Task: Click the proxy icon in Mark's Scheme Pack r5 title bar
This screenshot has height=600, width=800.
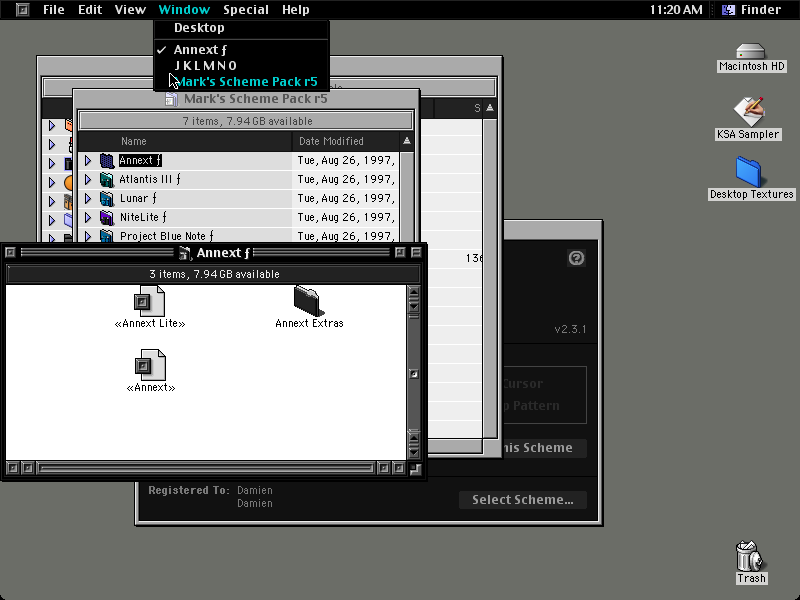Action: [x=172, y=99]
